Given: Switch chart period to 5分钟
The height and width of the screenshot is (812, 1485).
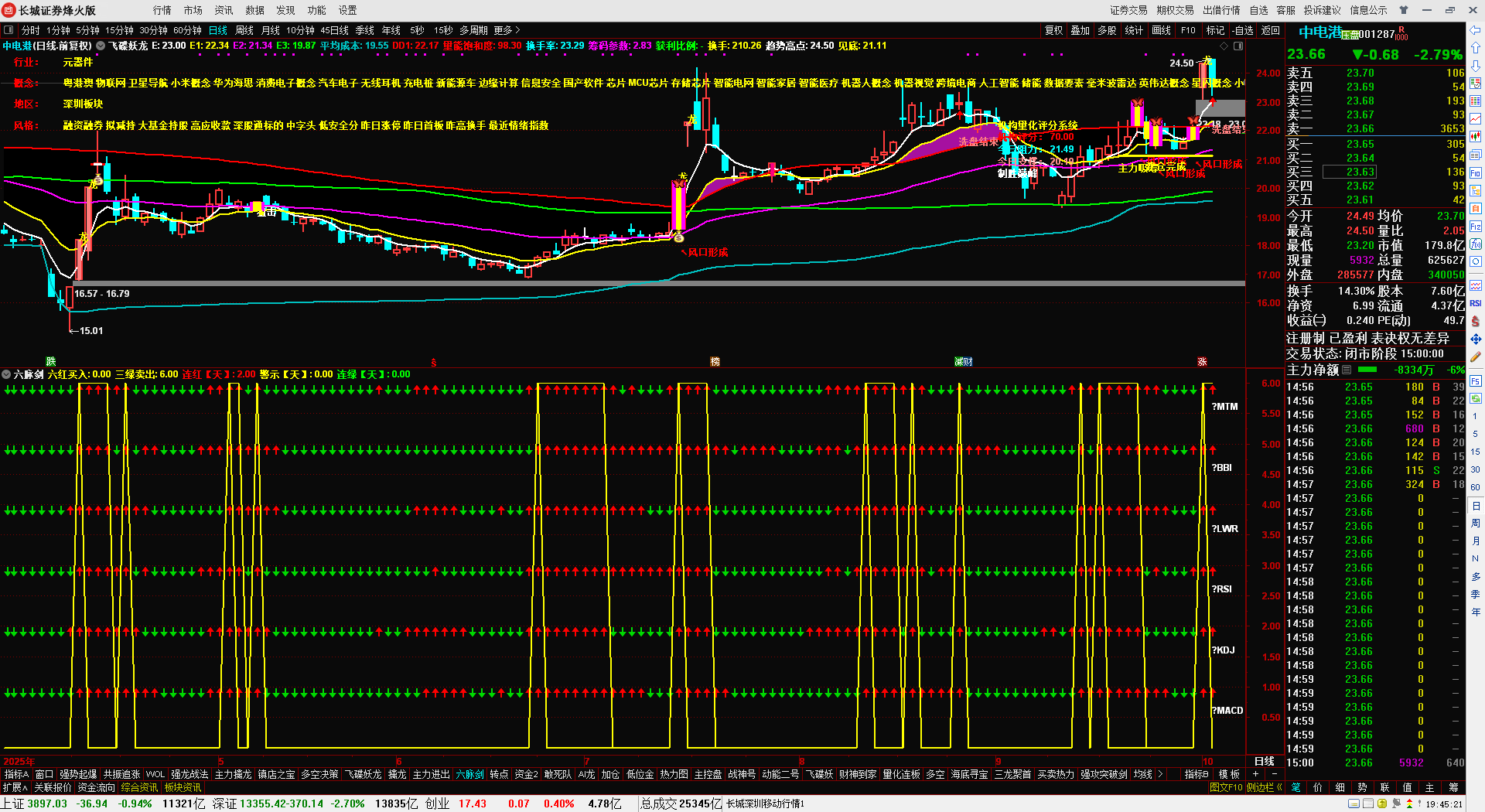Looking at the screenshot, I should pyautogui.click(x=87, y=30).
